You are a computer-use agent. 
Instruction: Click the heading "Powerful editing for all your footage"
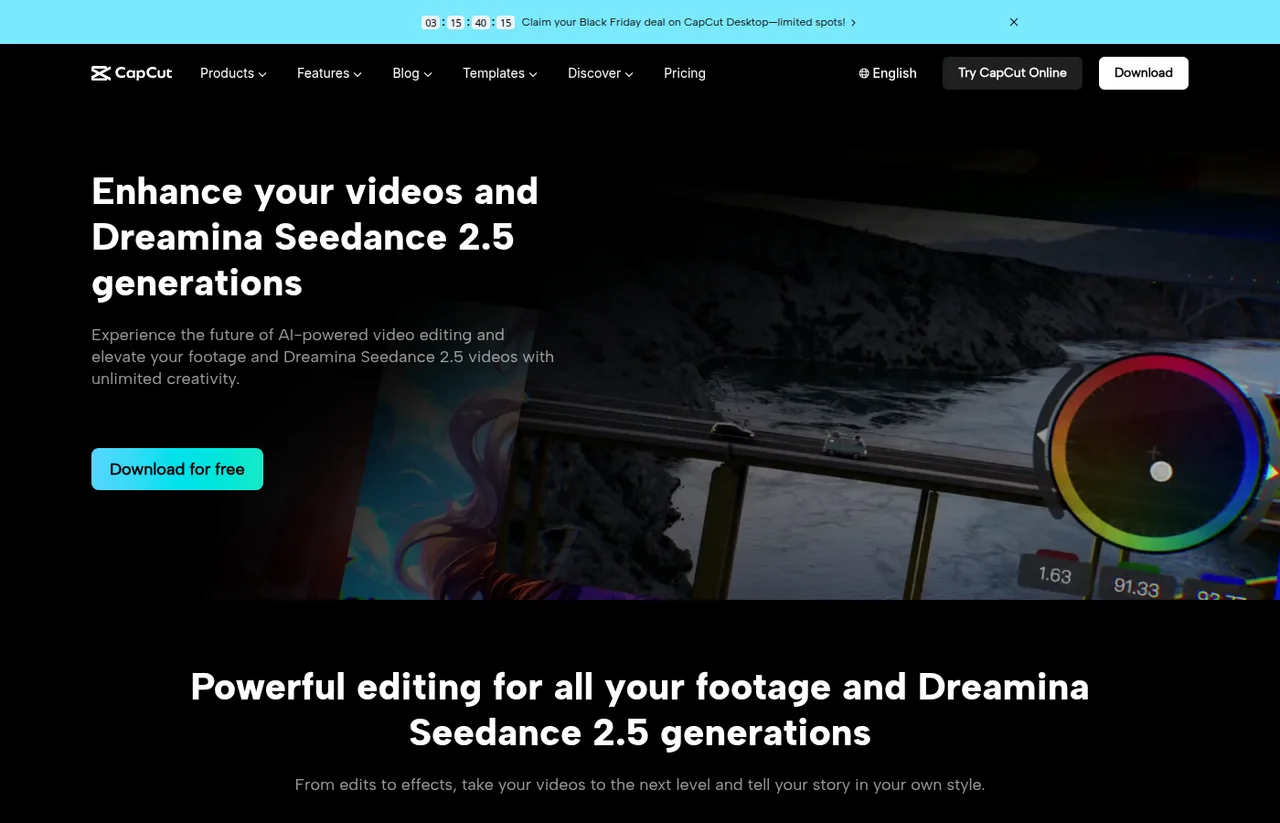(x=640, y=710)
